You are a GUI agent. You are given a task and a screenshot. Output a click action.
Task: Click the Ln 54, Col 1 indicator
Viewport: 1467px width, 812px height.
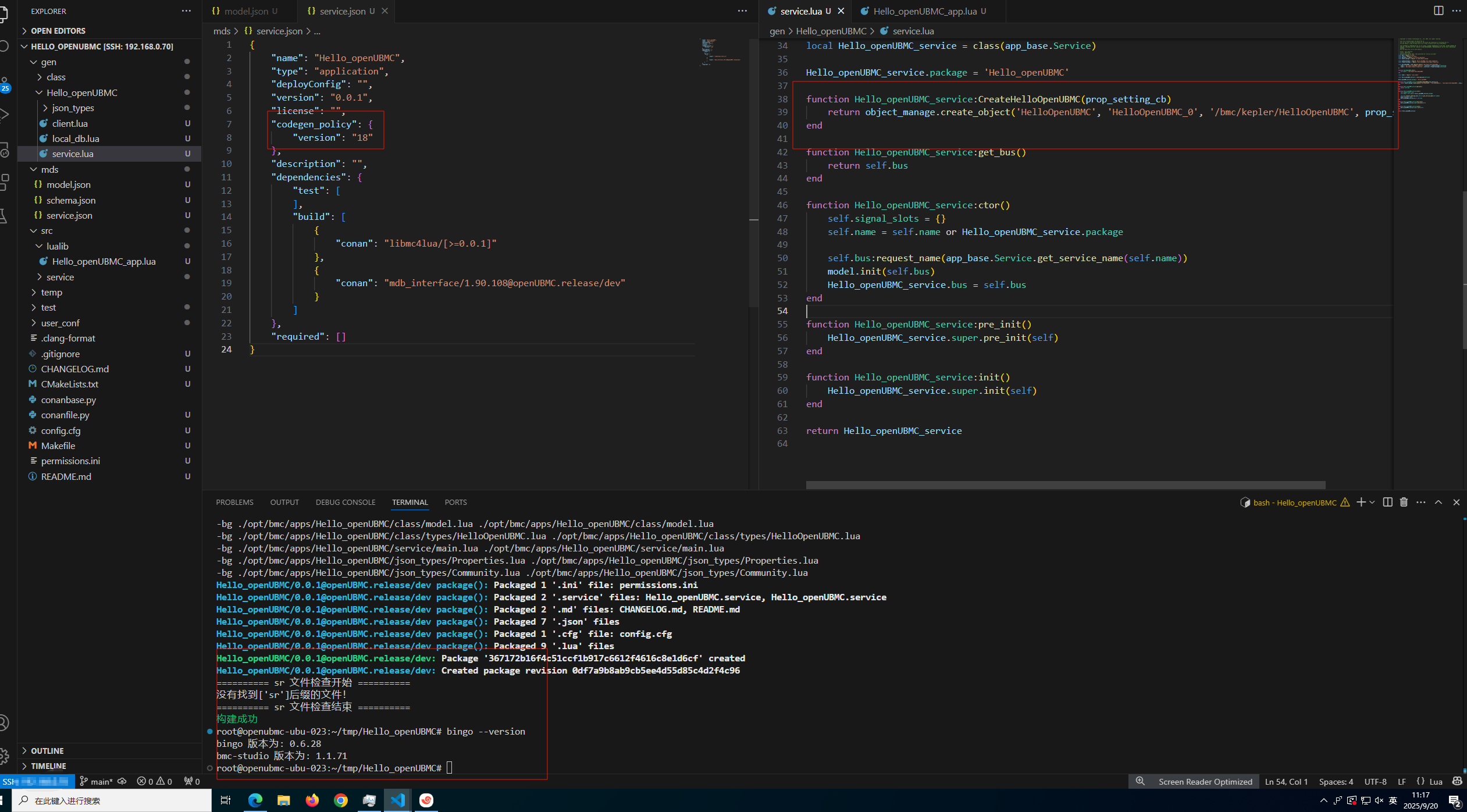1286,781
